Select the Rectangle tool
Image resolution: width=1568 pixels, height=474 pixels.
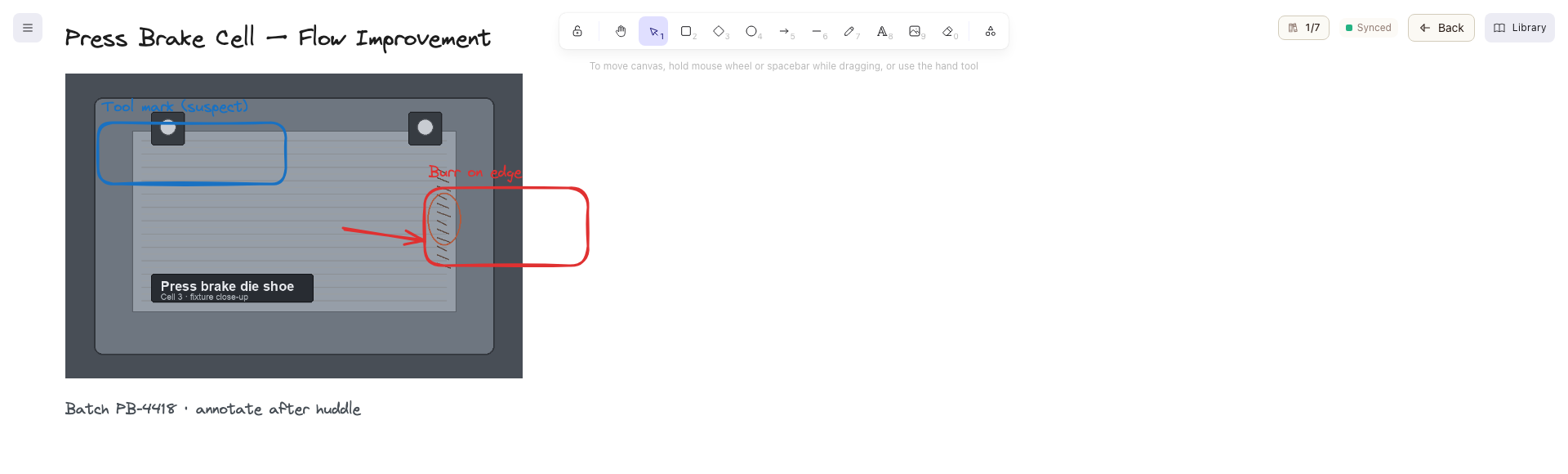[686, 31]
